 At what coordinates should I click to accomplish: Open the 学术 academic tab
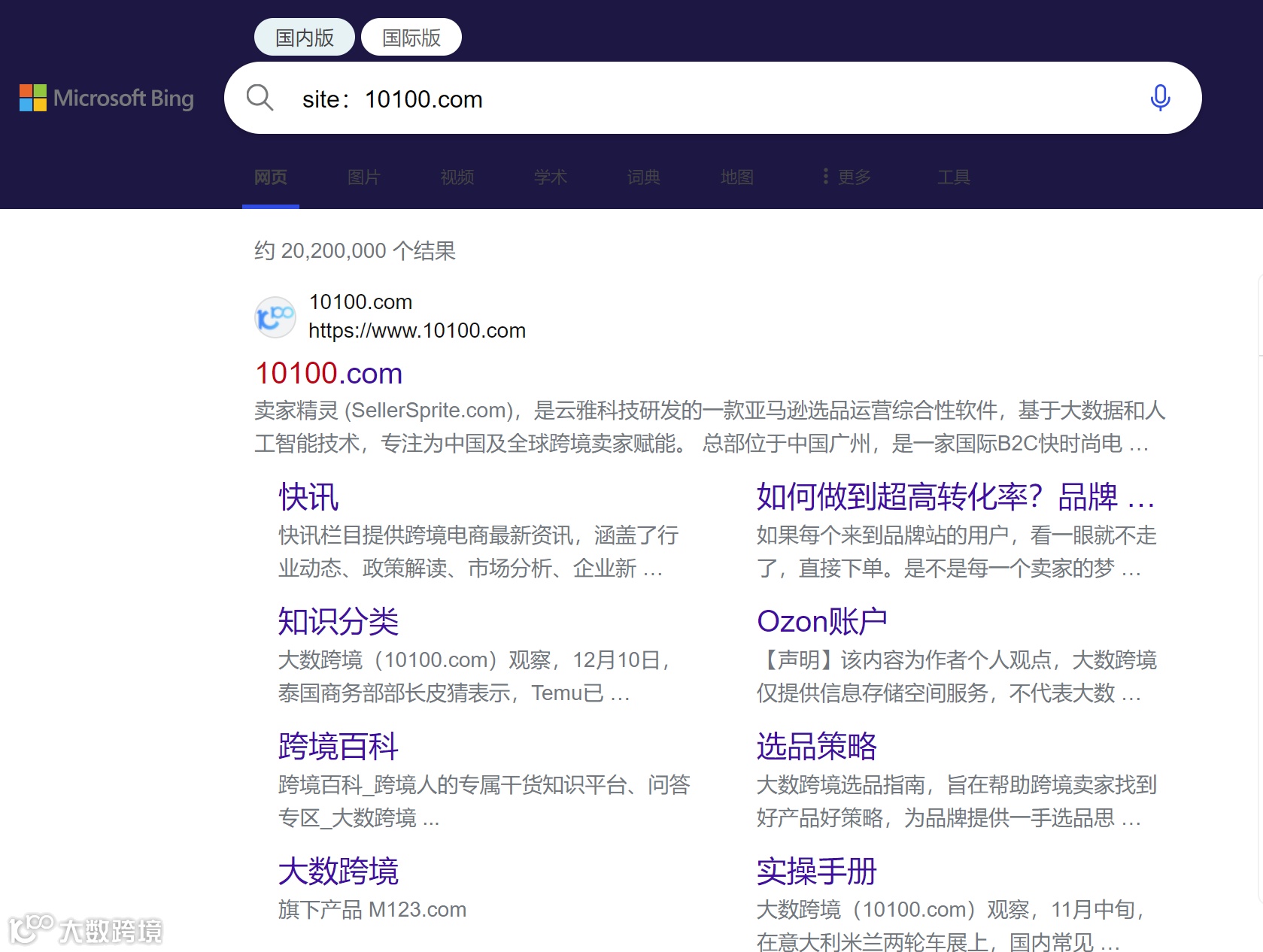[x=551, y=177]
